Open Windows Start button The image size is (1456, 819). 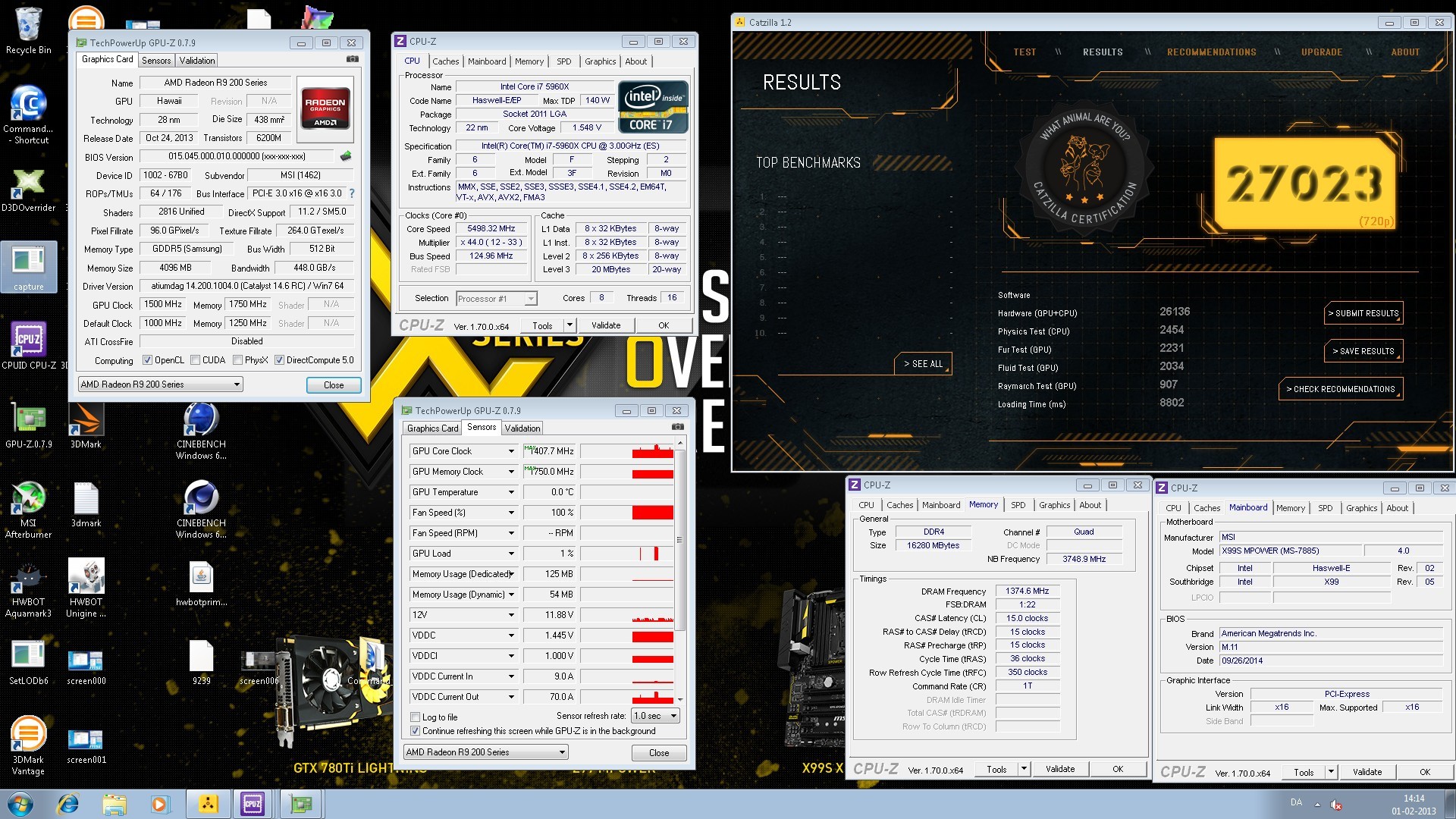pos(20,804)
